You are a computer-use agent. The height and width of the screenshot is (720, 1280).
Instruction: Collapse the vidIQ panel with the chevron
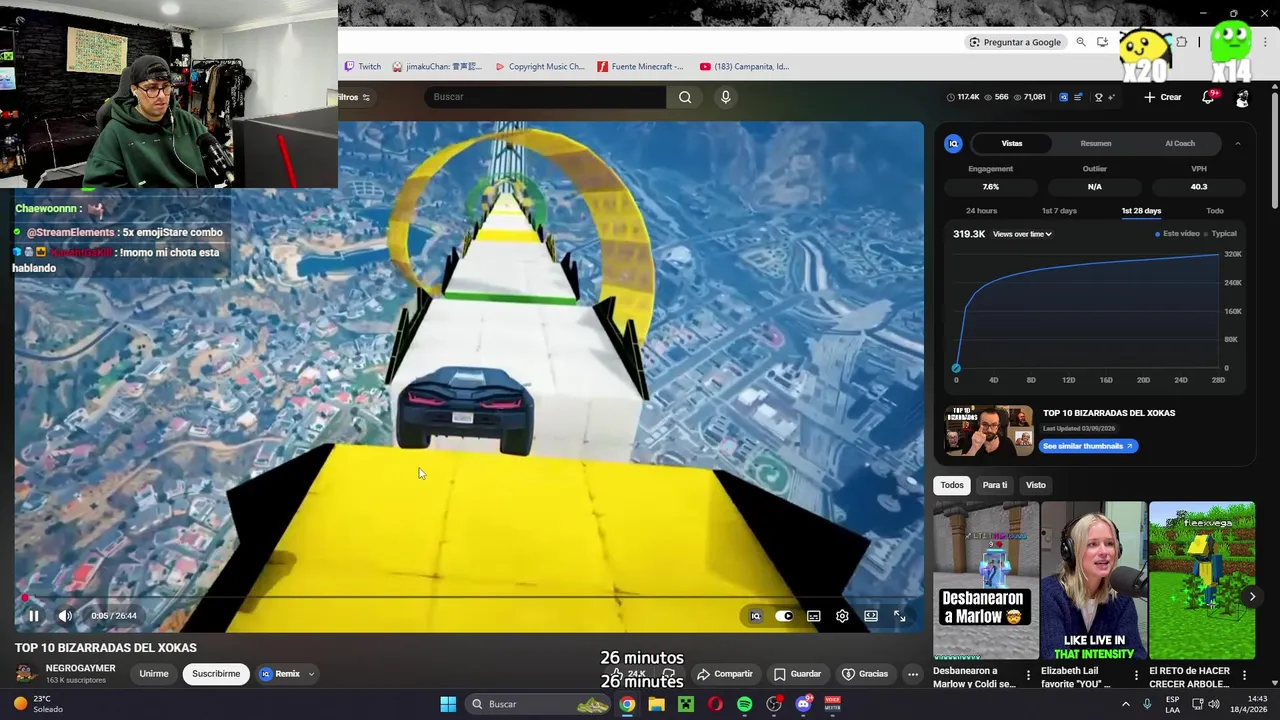tap(1237, 143)
